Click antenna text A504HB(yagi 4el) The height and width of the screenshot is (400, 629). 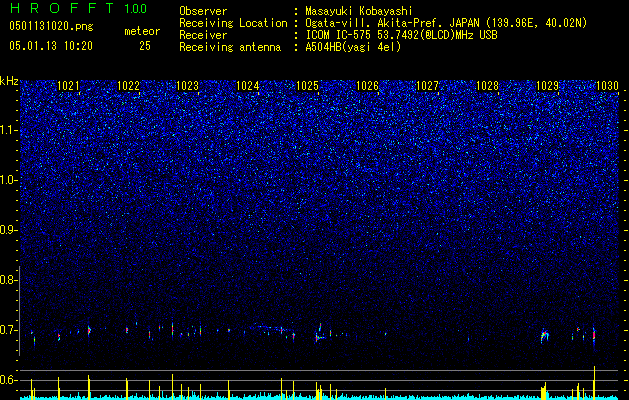click(x=353, y=47)
